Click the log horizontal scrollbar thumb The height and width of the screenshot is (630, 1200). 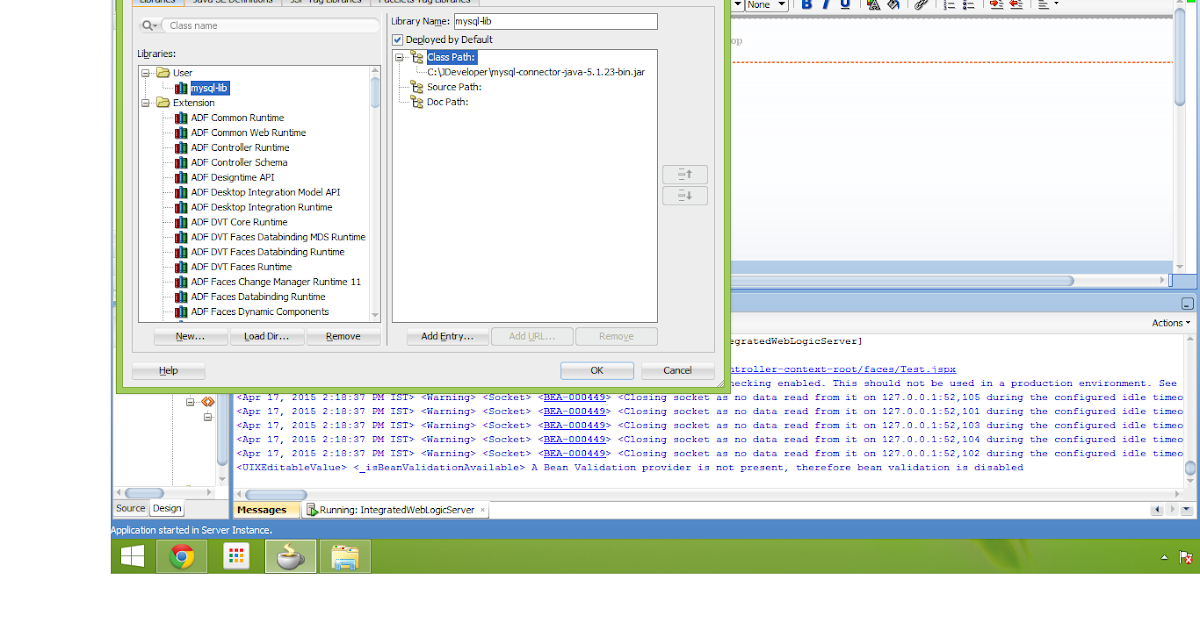[x=276, y=495]
